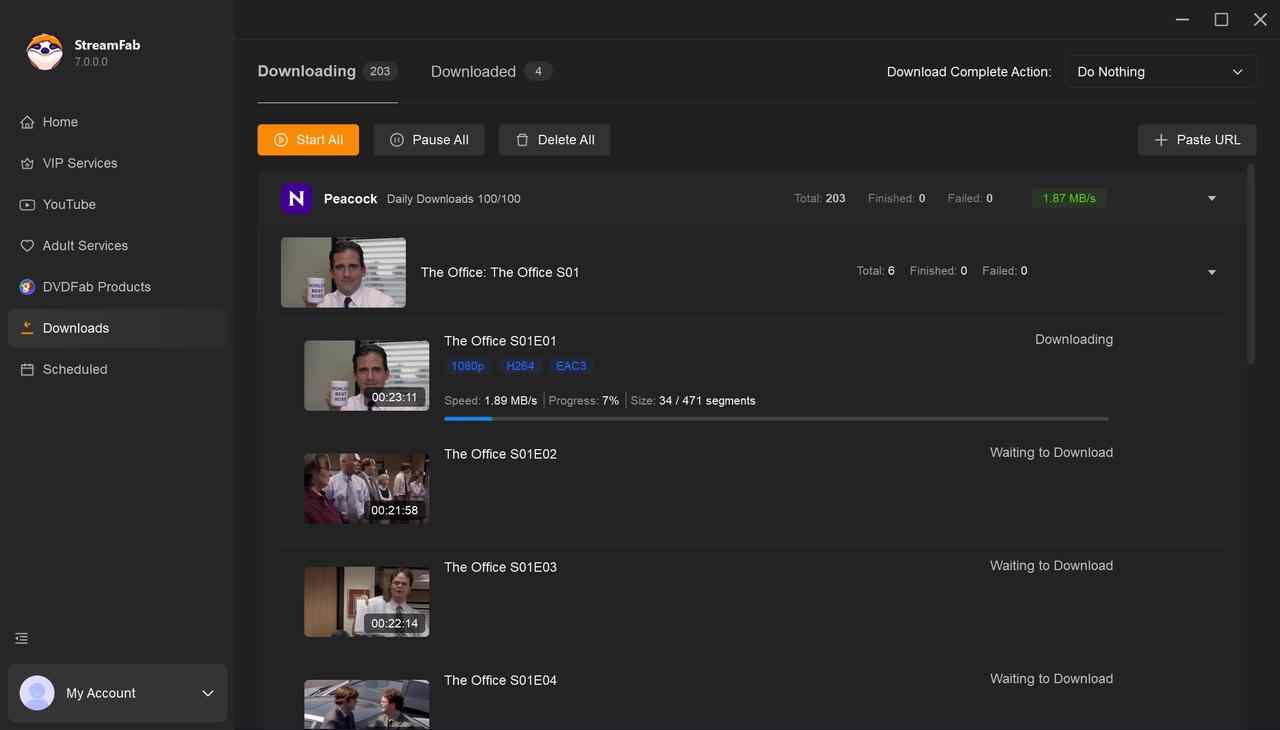Open DVDFab Products from the sidebar
The image size is (1280, 730).
[94, 286]
